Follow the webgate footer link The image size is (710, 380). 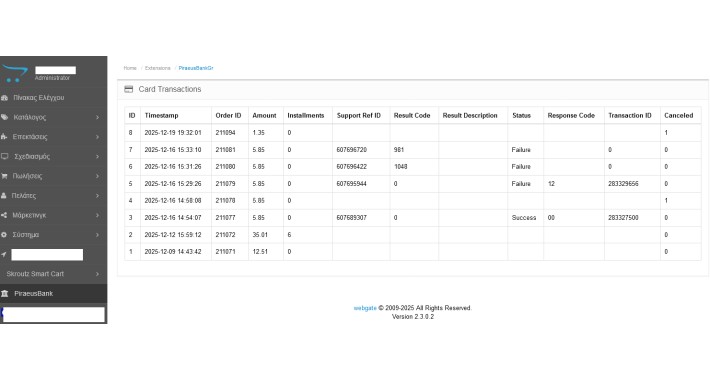point(365,308)
